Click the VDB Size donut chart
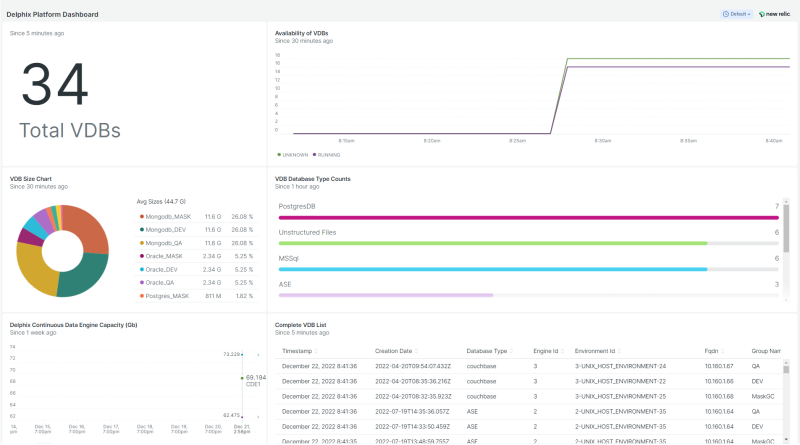The image size is (800, 445). (x=62, y=251)
